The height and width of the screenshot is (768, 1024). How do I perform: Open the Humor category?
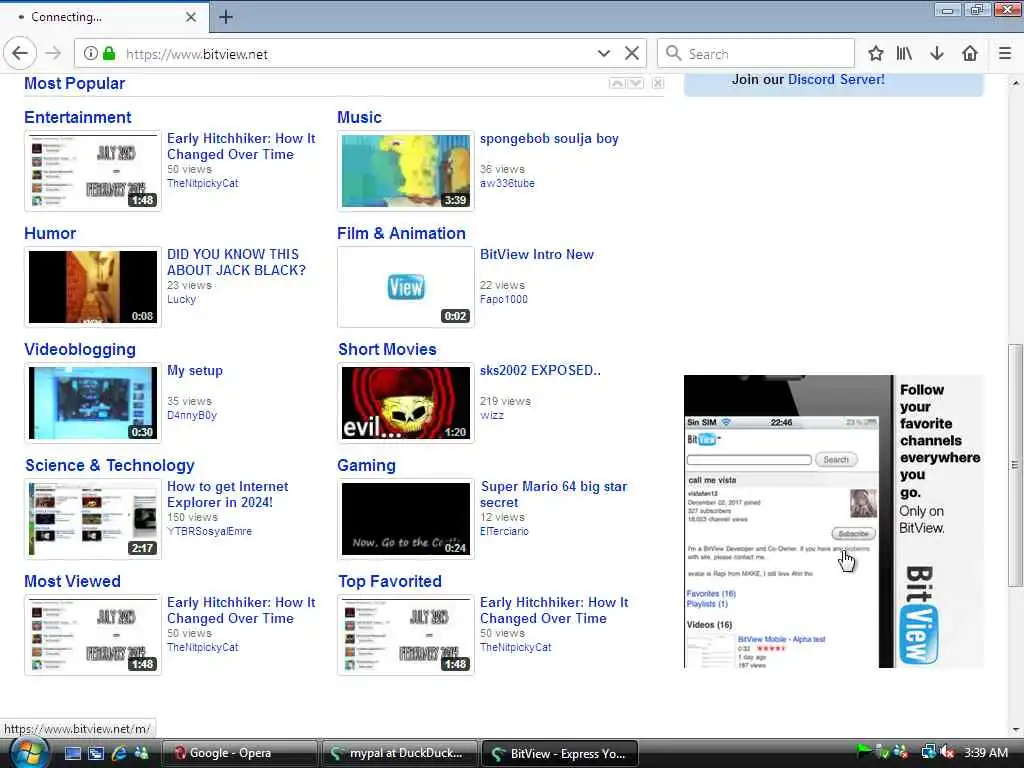[x=50, y=233]
